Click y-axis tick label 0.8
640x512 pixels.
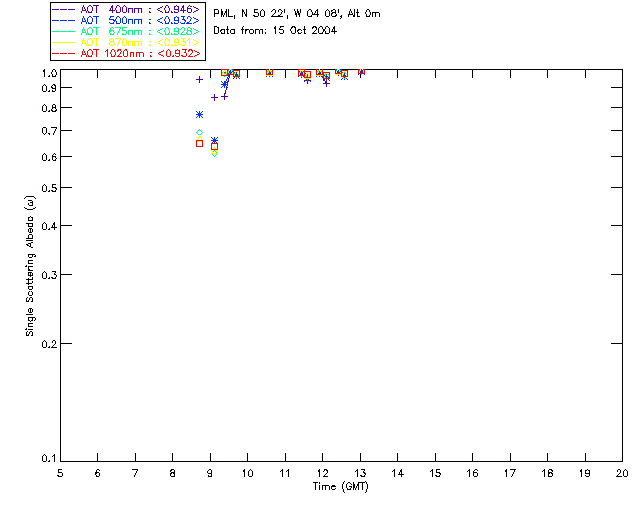(49, 108)
